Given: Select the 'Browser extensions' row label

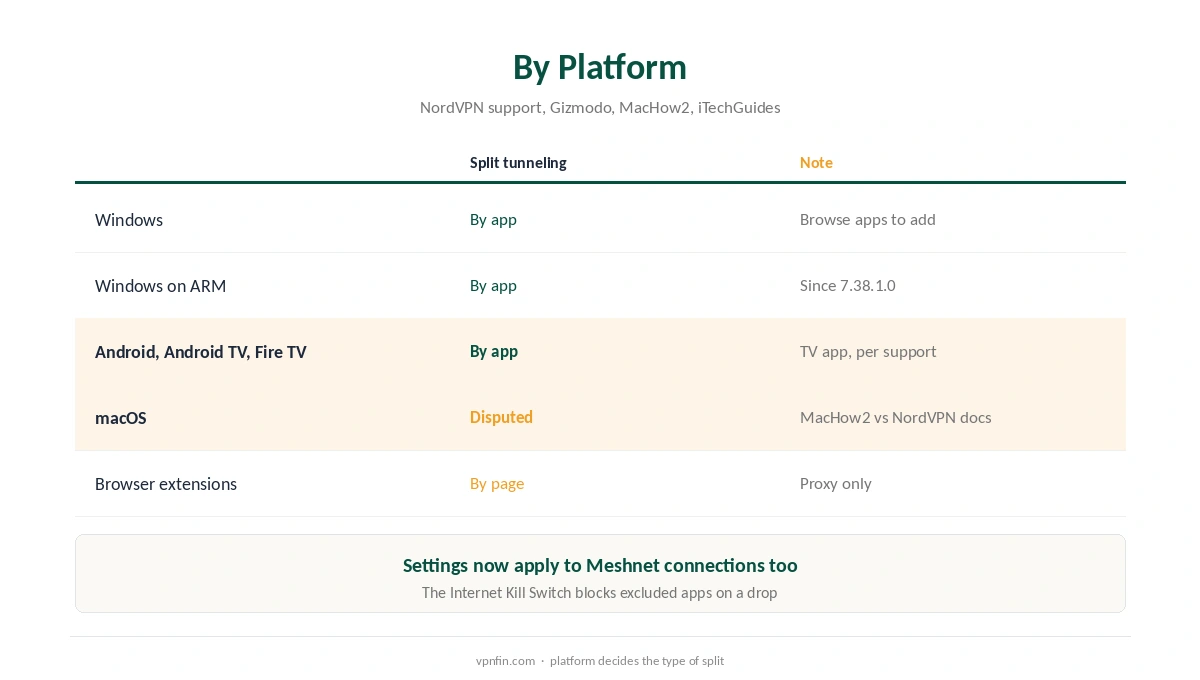Looking at the screenshot, I should 166,484.
